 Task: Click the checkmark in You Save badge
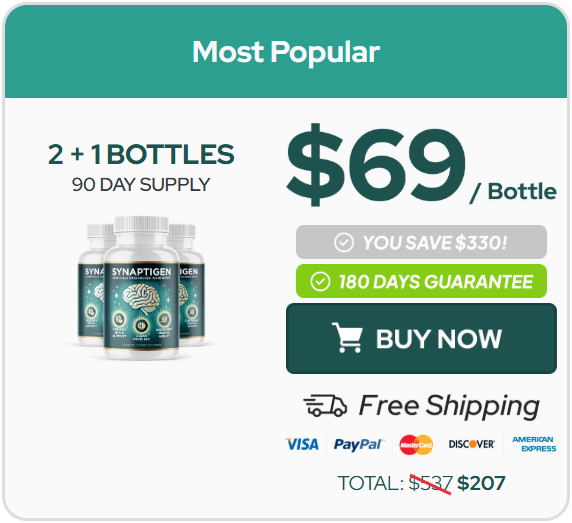tap(344, 242)
